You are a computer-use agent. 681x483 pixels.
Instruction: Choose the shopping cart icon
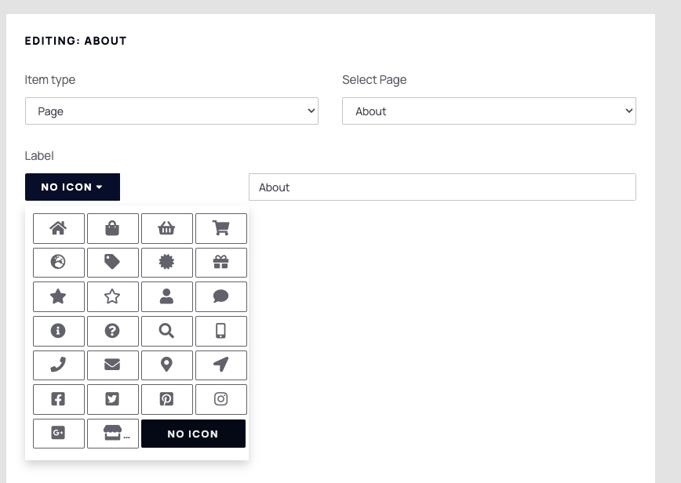221,228
